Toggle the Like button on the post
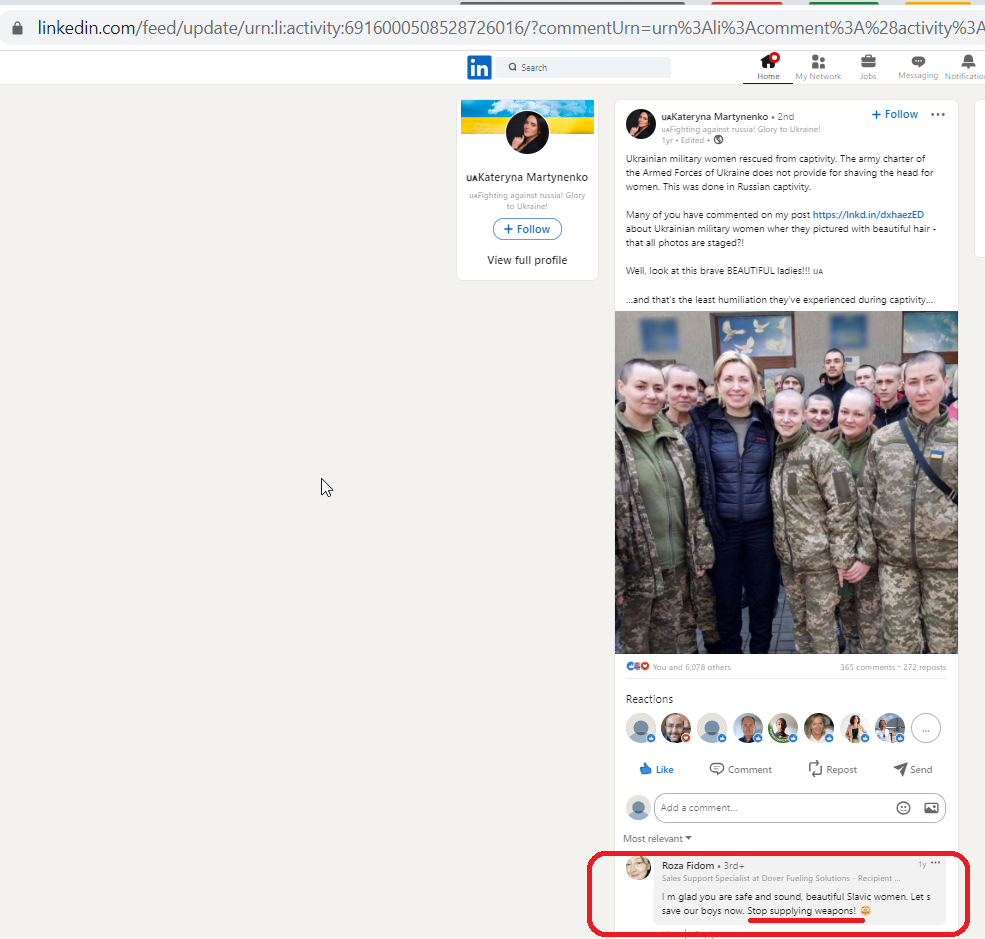This screenshot has height=939, width=985. [656, 769]
